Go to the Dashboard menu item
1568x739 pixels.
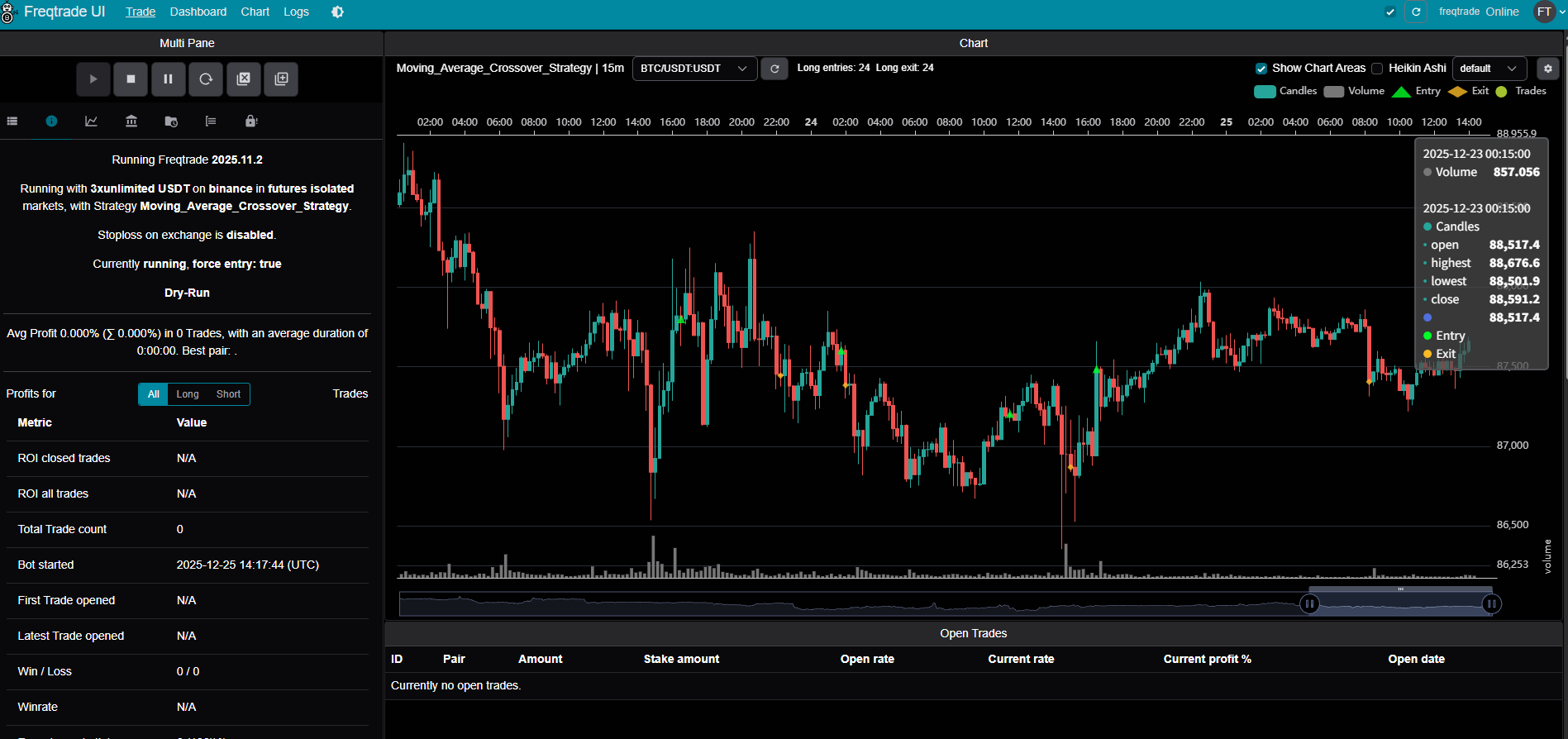198,12
